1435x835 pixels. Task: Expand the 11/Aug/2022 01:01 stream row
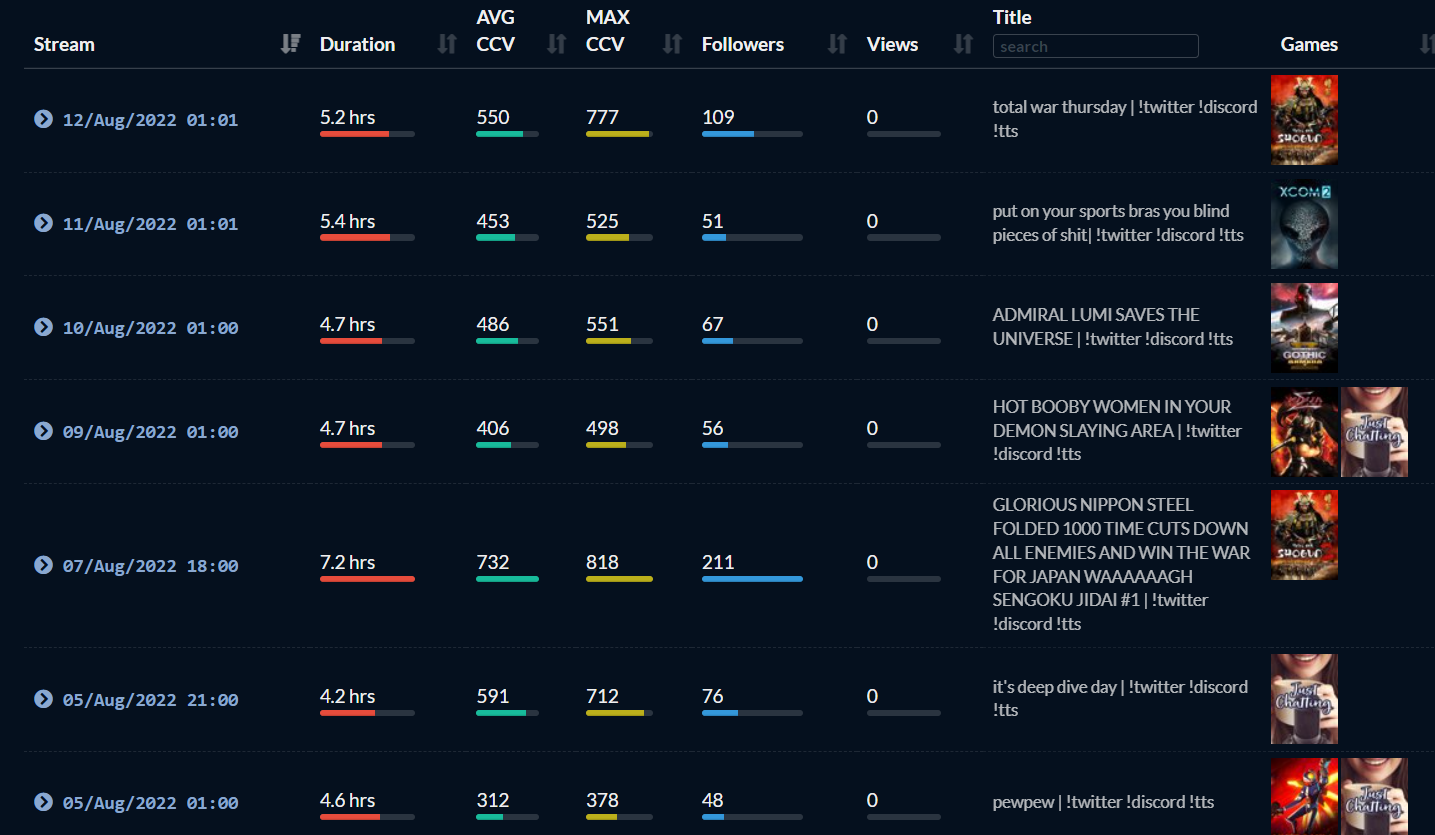pyautogui.click(x=43, y=223)
